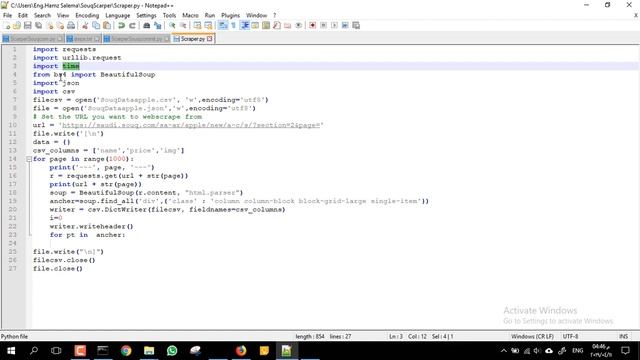Cut selection with the scissors icon
The height and width of the screenshot is (360, 640).
[x=85, y=25]
